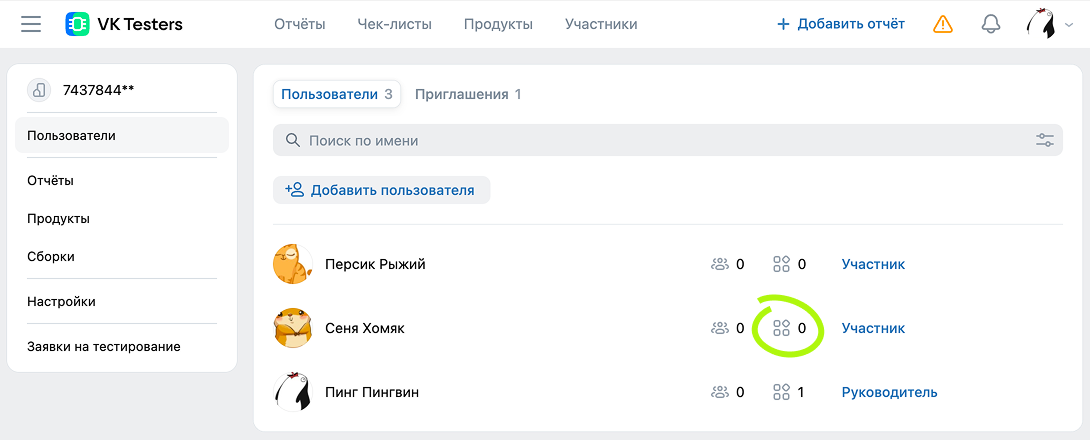Image resolution: width=1090 pixels, height=440 pixels.
Task: Open Персик Рыжий avatar
Action: coord(293,264)
